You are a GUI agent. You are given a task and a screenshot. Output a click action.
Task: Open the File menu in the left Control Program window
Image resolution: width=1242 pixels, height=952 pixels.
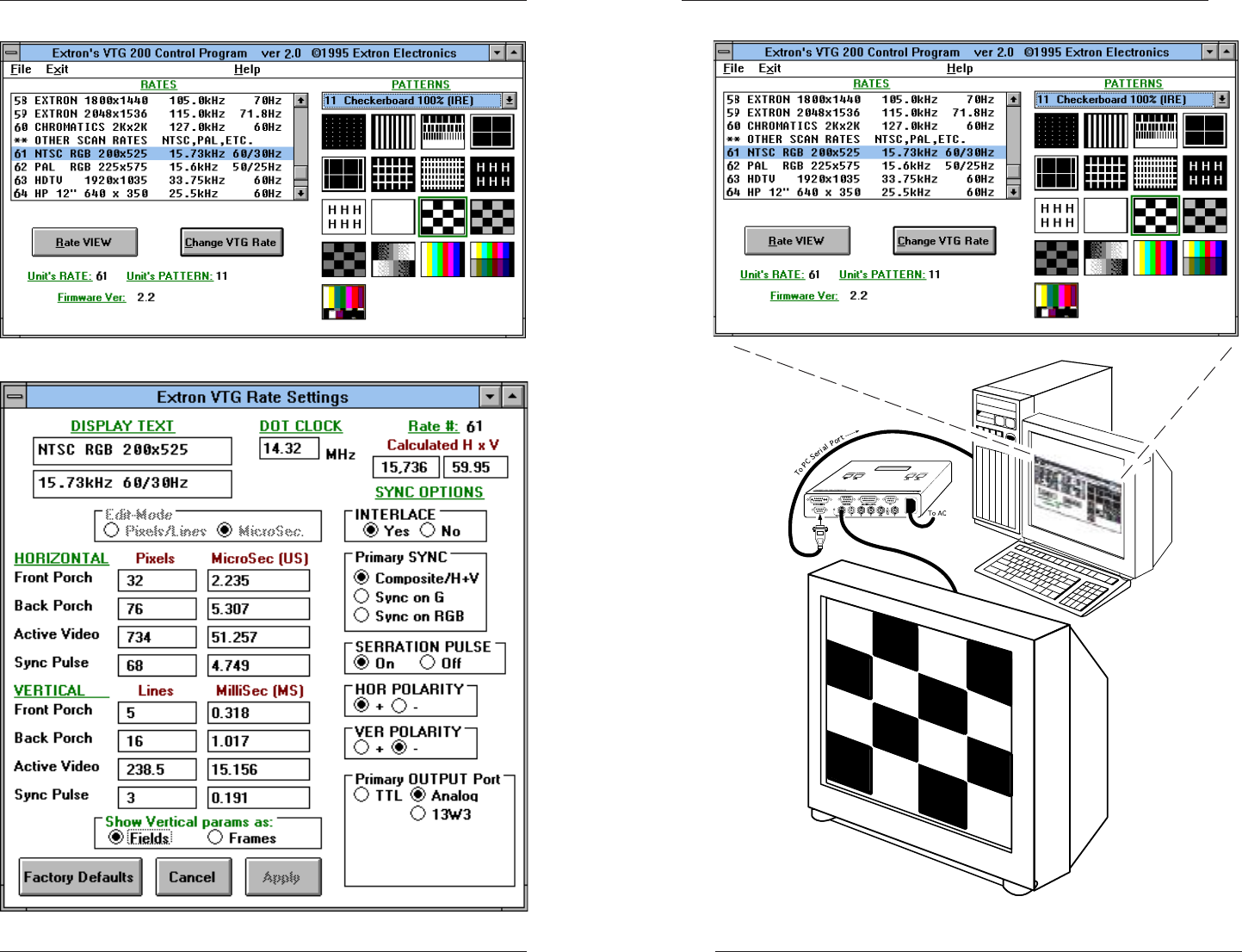(21, 70)
